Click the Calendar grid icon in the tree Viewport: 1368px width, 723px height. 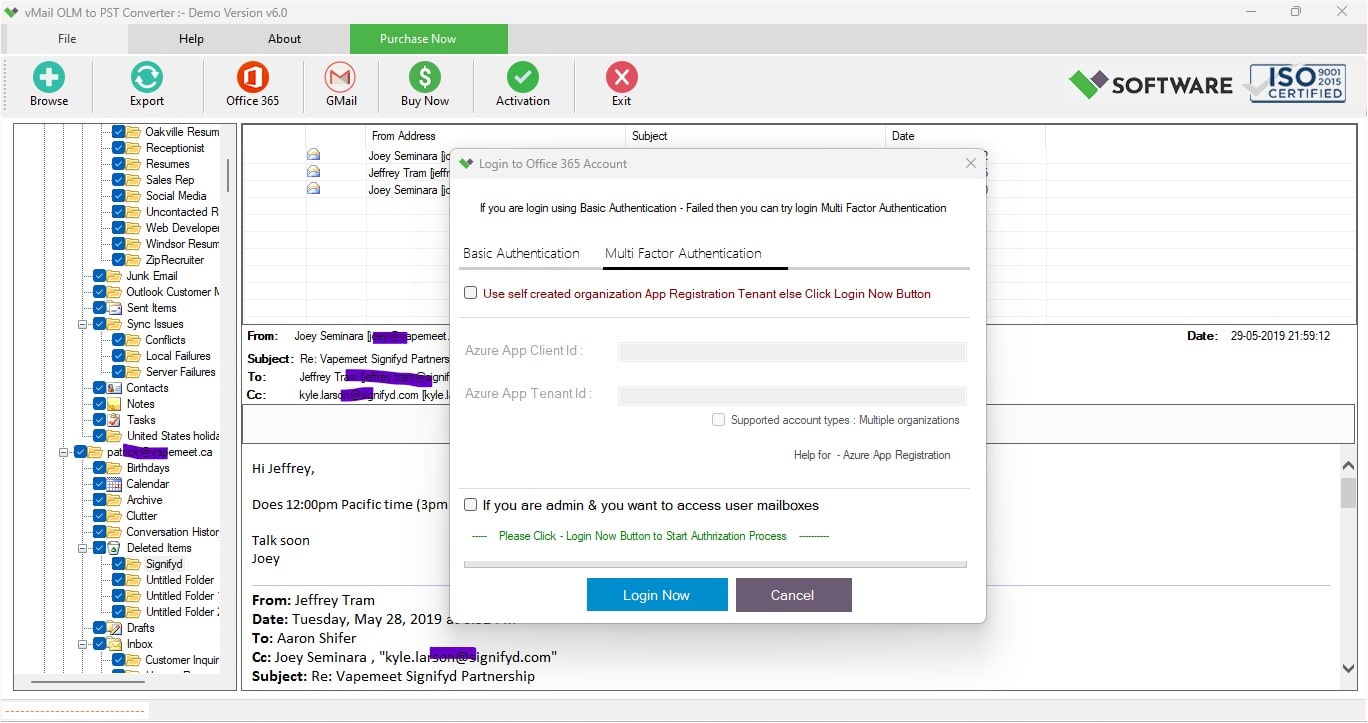[114, 484]
